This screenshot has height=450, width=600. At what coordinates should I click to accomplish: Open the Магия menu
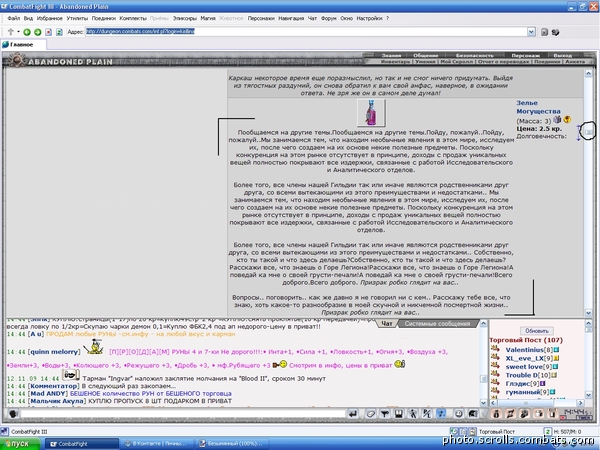208,18
